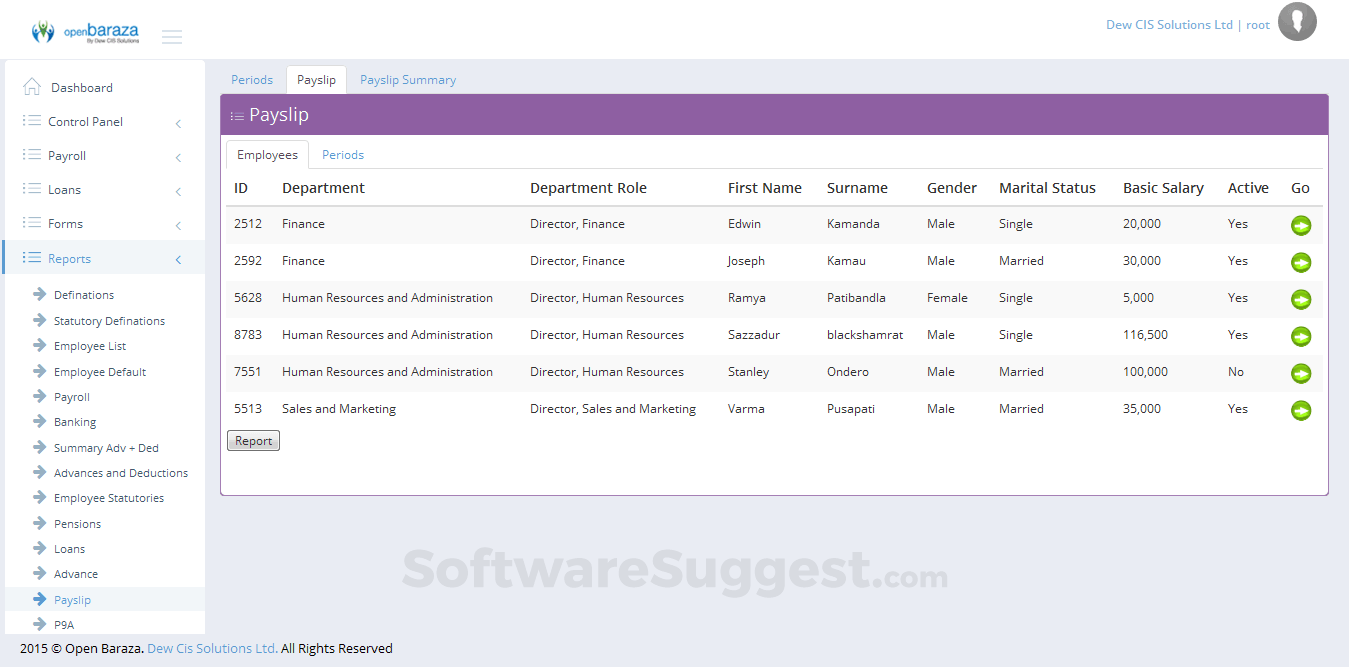Screen dimensions: 1349x667
Task: Click the openBaraza logo
Action: tap(85, 31)
